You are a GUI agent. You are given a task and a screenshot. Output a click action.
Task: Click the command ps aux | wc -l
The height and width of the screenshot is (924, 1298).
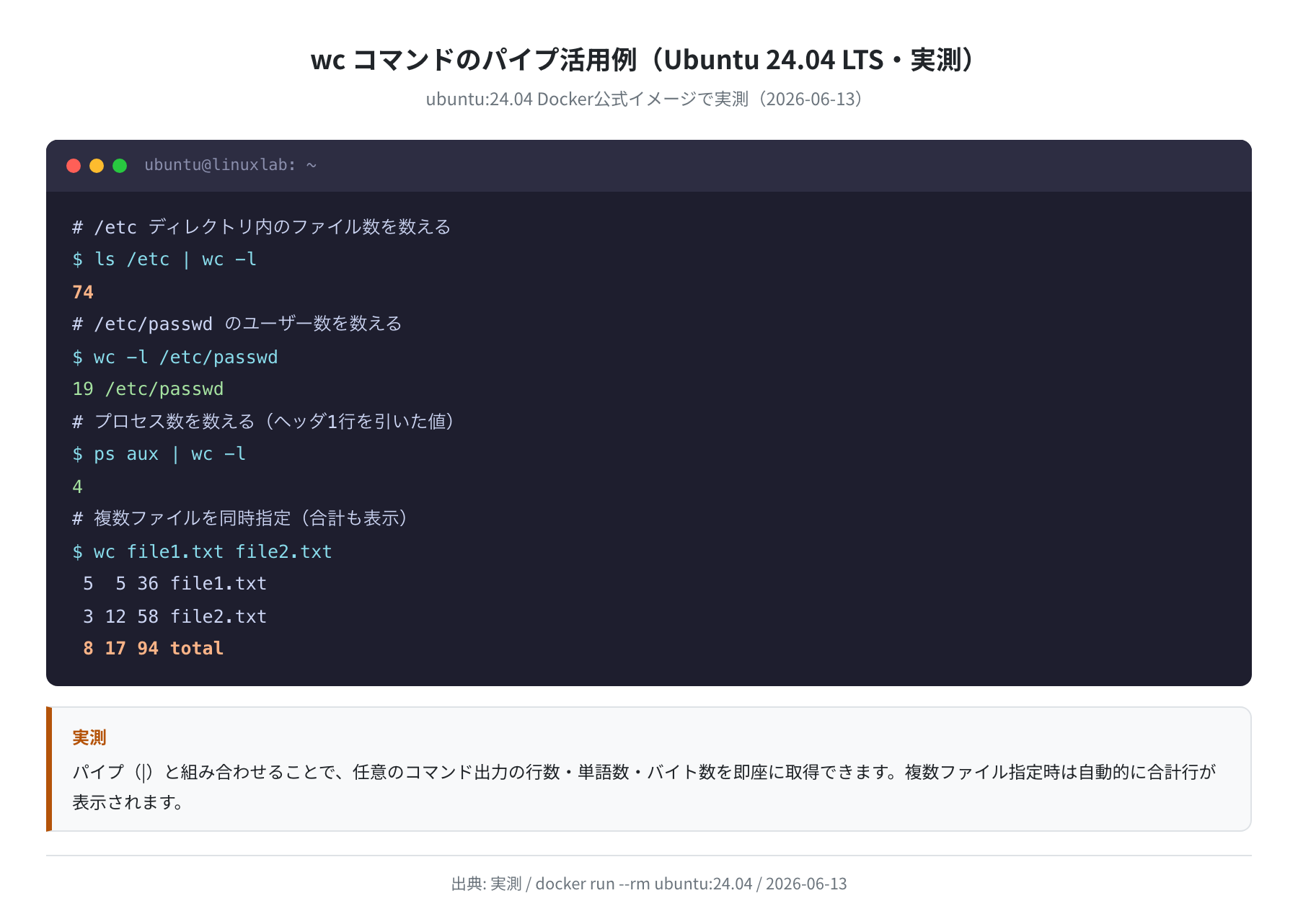pyautogui.click(x=159, y=454)
